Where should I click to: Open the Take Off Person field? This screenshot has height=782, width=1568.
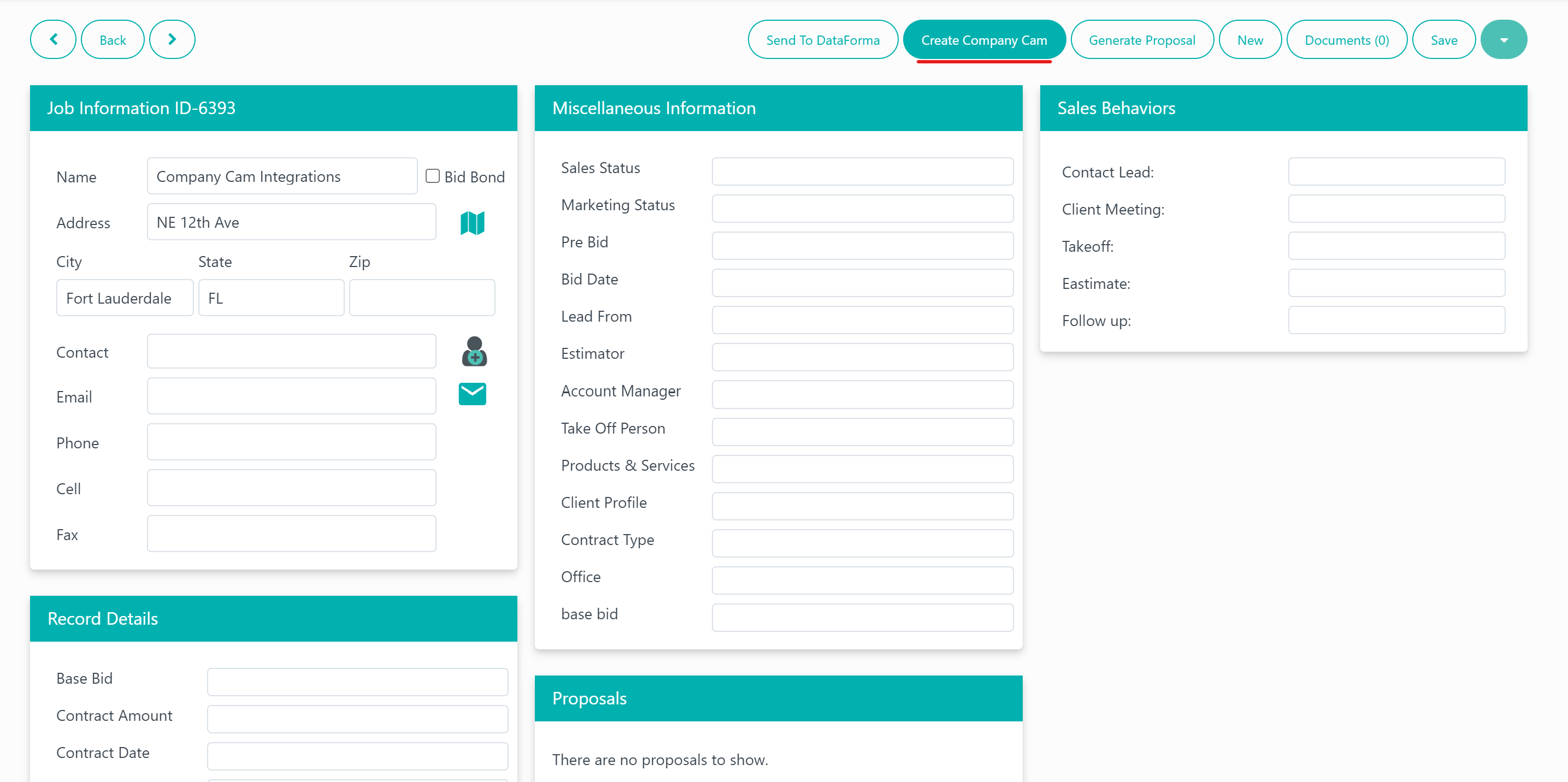click(x=862, y=431)
